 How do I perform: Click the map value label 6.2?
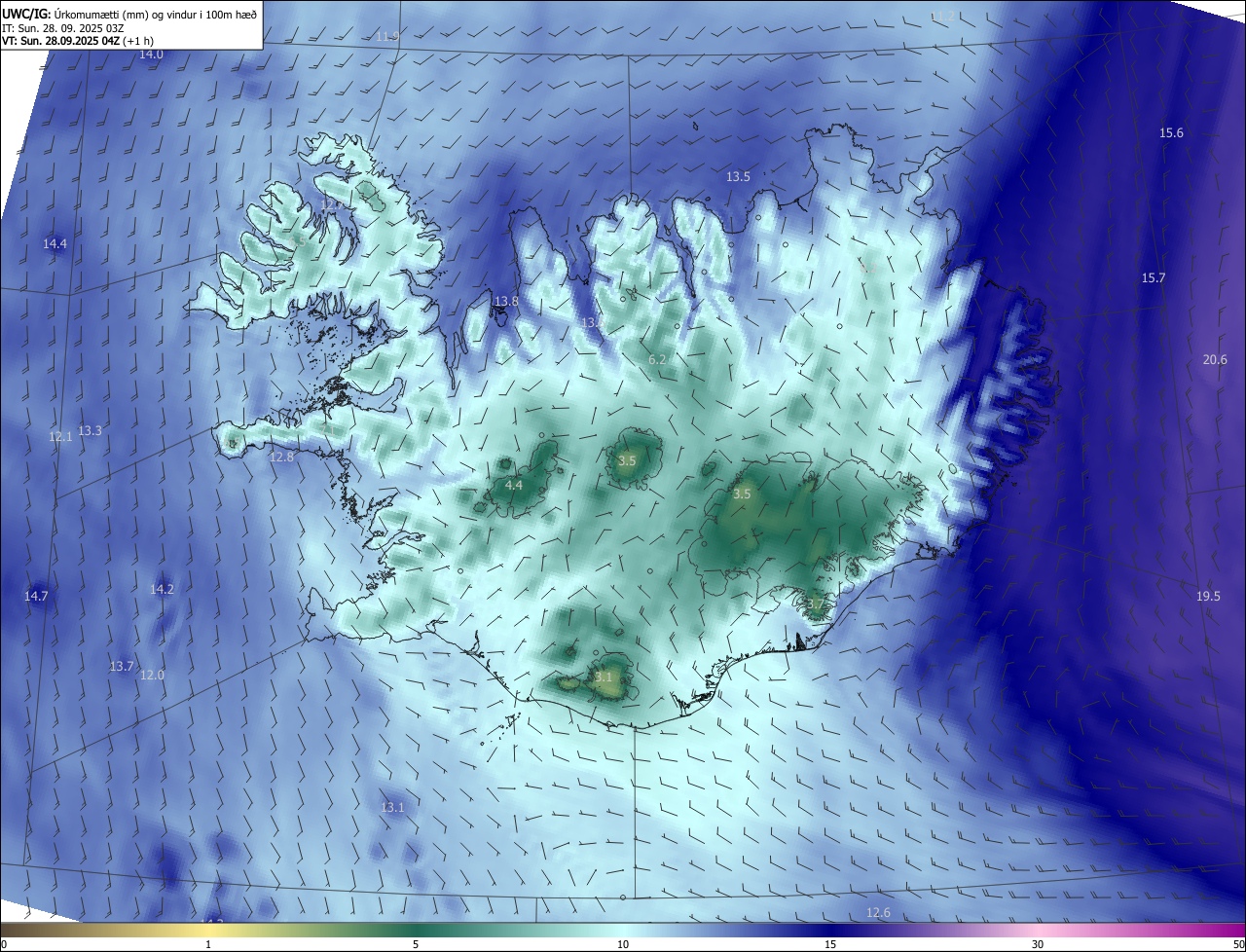pos(657,359)
